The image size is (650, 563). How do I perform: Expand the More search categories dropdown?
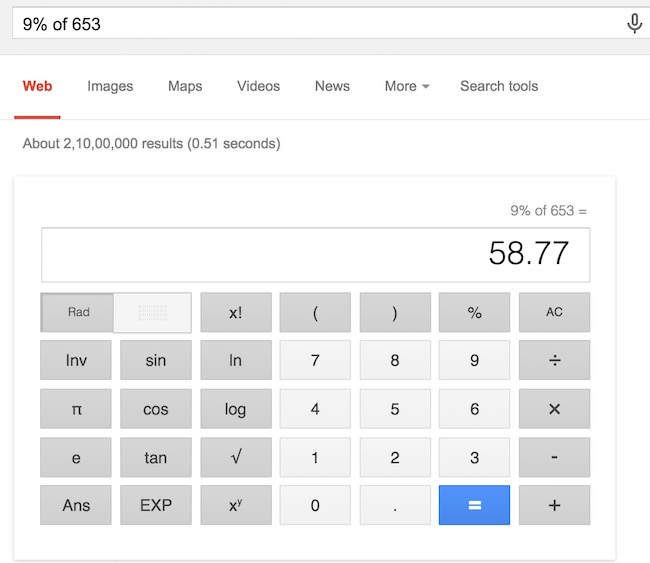click(x=406, y=86)
